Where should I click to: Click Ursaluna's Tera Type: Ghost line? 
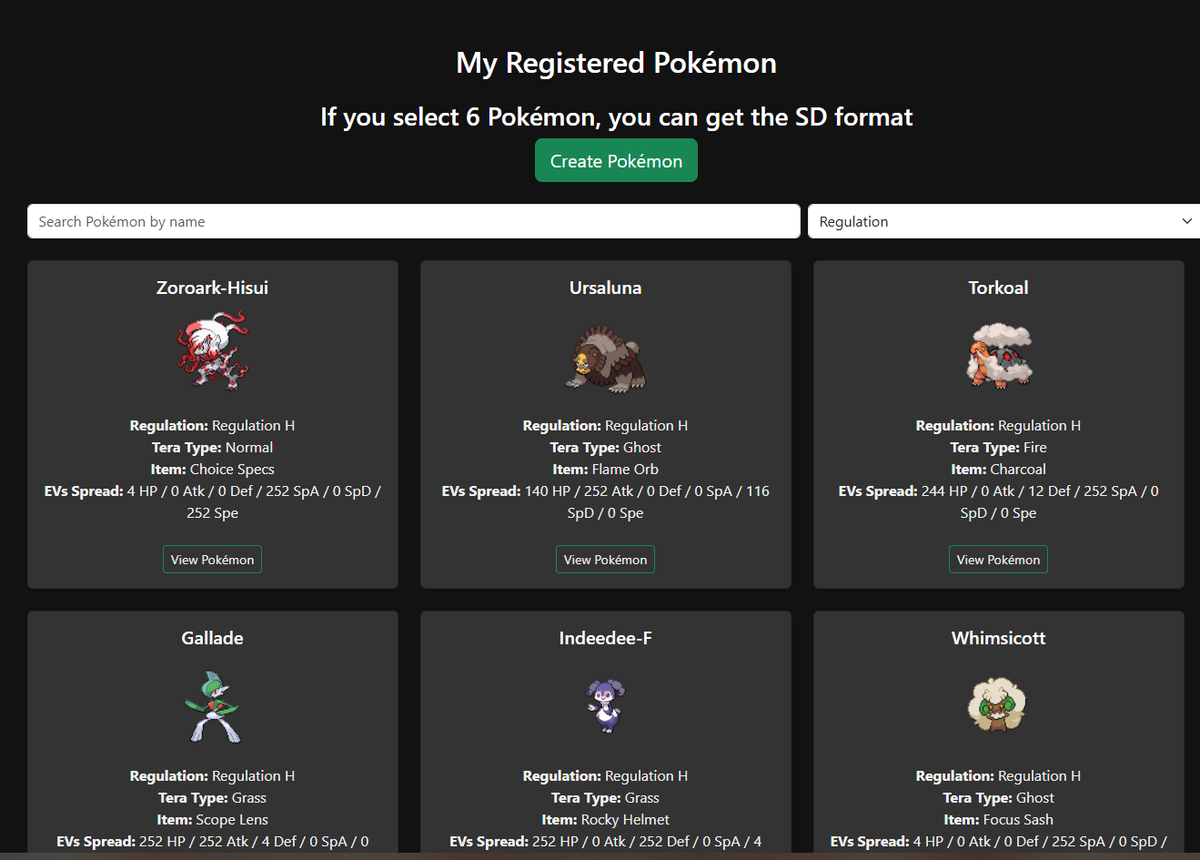coord(605,447)
